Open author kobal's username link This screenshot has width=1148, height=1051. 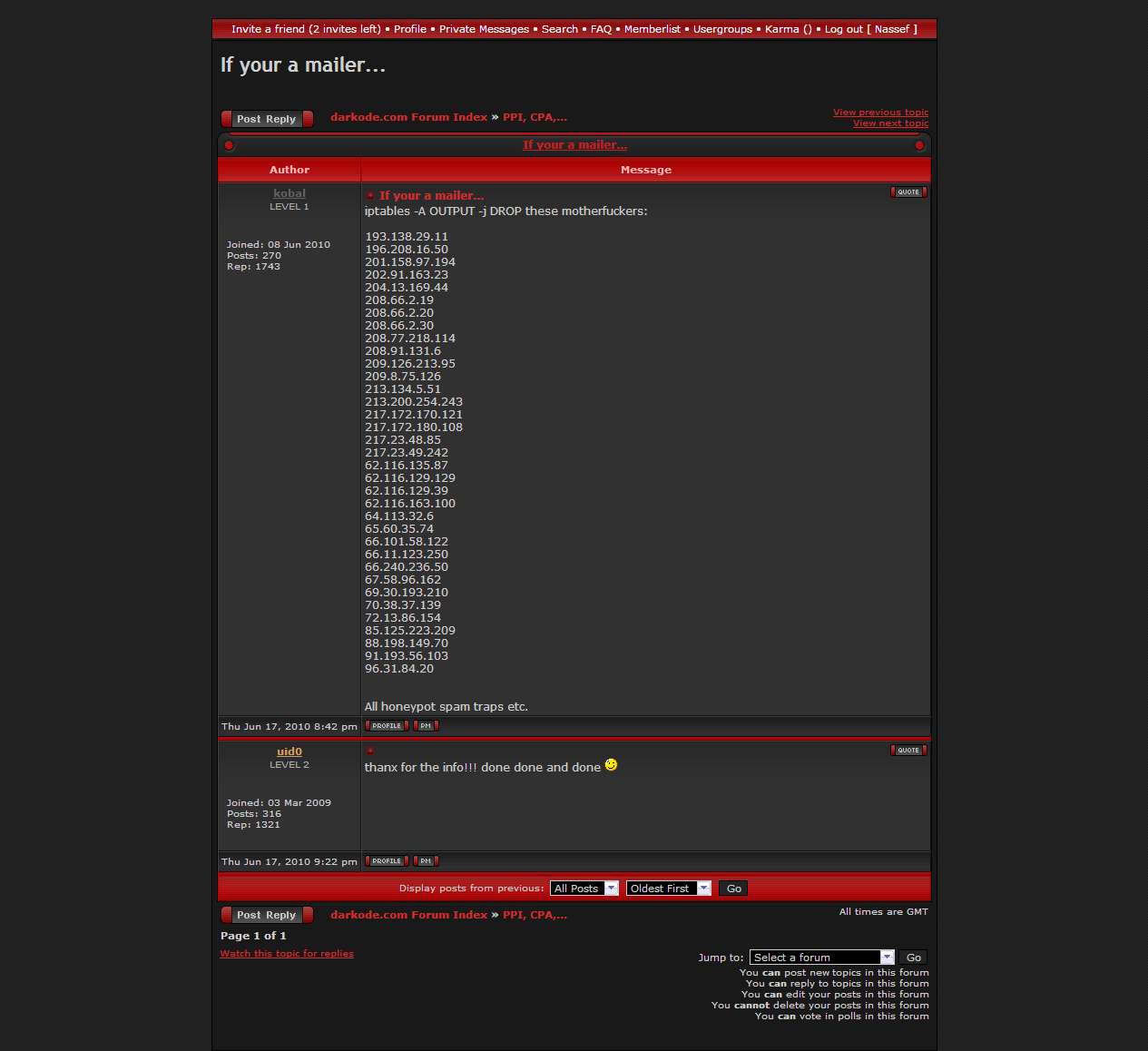pos(289,193)
